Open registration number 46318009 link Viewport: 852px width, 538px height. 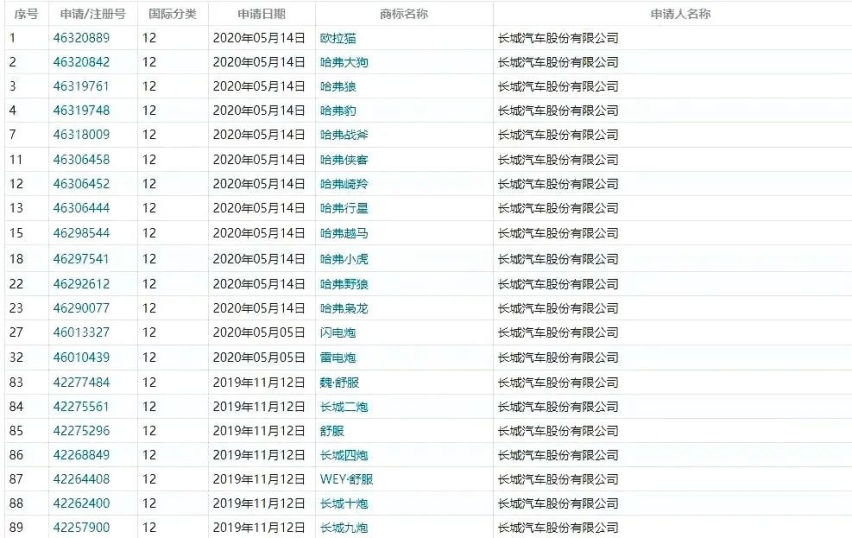81,134
